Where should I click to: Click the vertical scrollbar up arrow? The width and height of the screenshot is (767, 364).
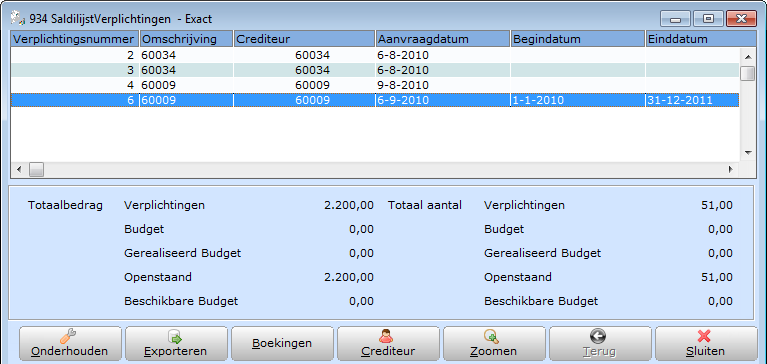pyautogui.click(x=747, y=55)
